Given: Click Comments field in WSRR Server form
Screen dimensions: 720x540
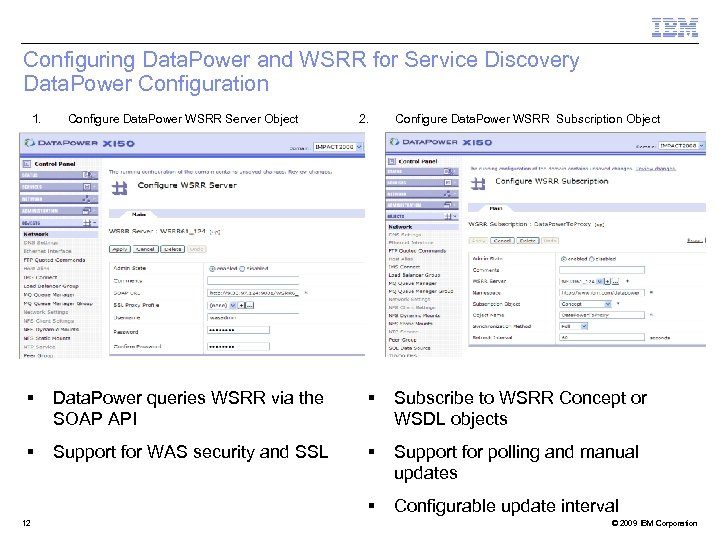Looking at the screenshot, I should pyautogui.click(x=253, y=281).
